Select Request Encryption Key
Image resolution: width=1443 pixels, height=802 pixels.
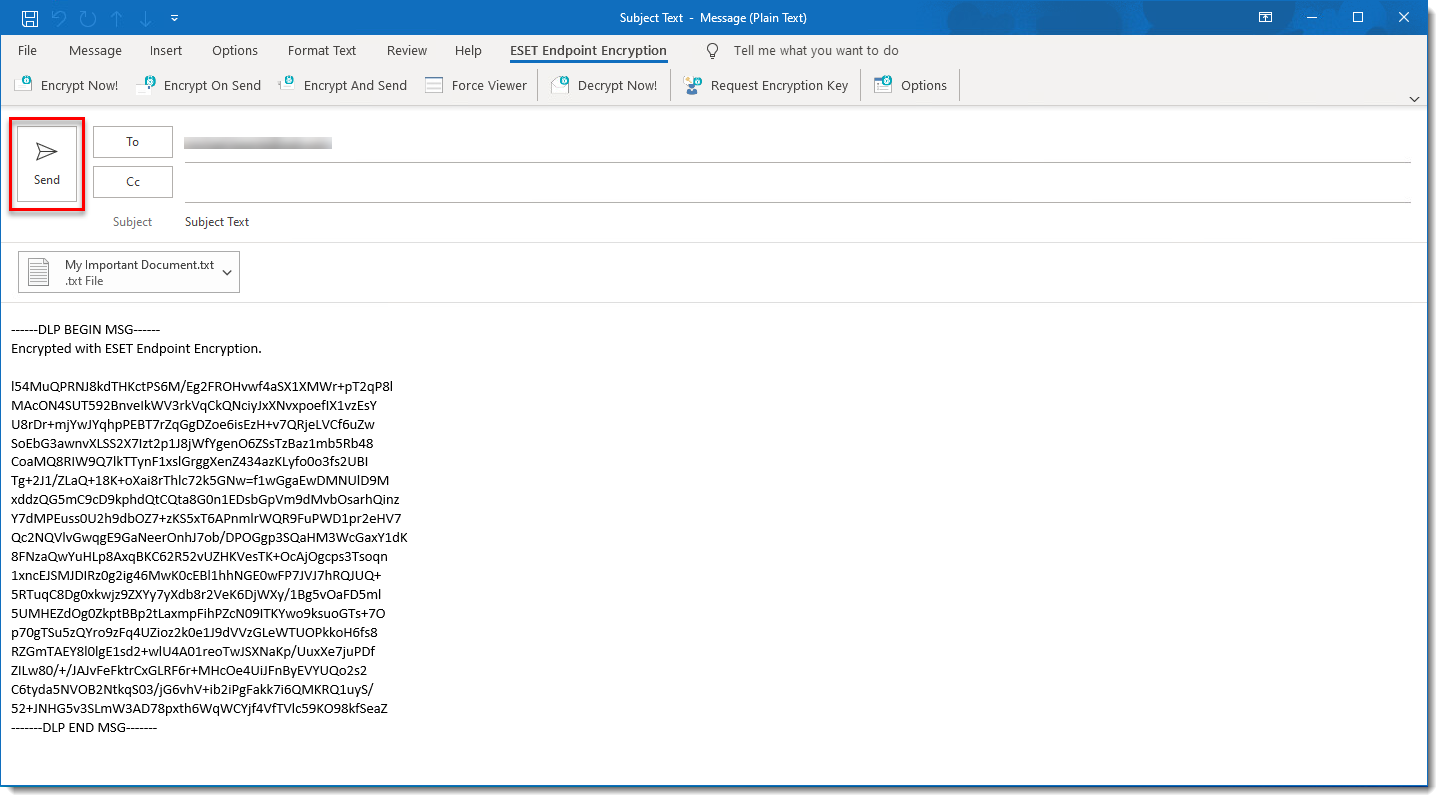[692, 84]
